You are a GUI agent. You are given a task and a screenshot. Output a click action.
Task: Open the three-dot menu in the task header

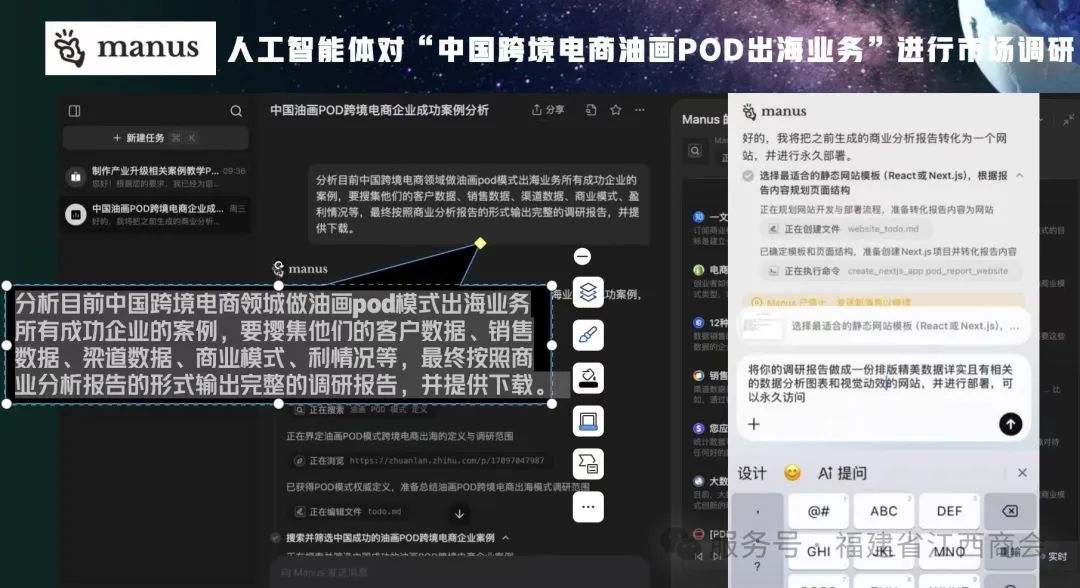(642, 110)
